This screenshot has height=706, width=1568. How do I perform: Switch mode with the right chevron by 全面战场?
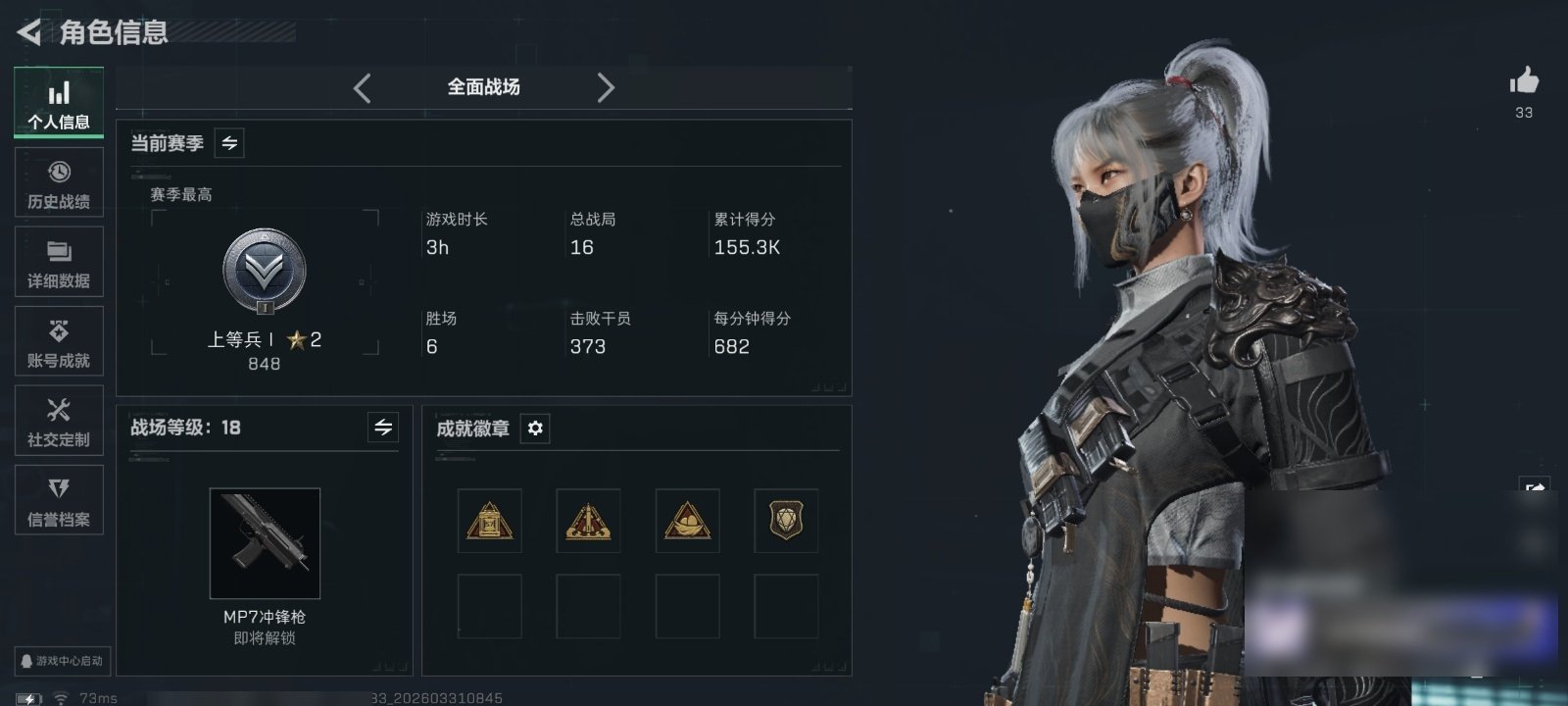(x=606, y=88)
